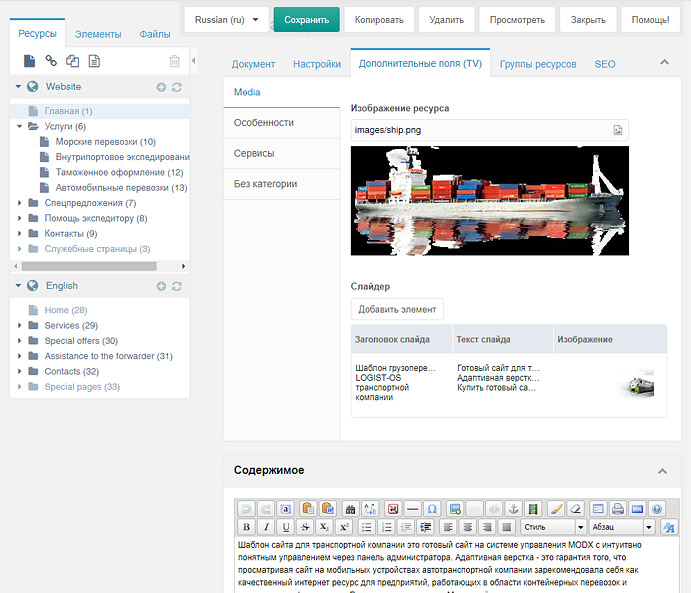Toggle bold formatting in content editor
Screen dimensions: 691x593
[x=246, y=527]
